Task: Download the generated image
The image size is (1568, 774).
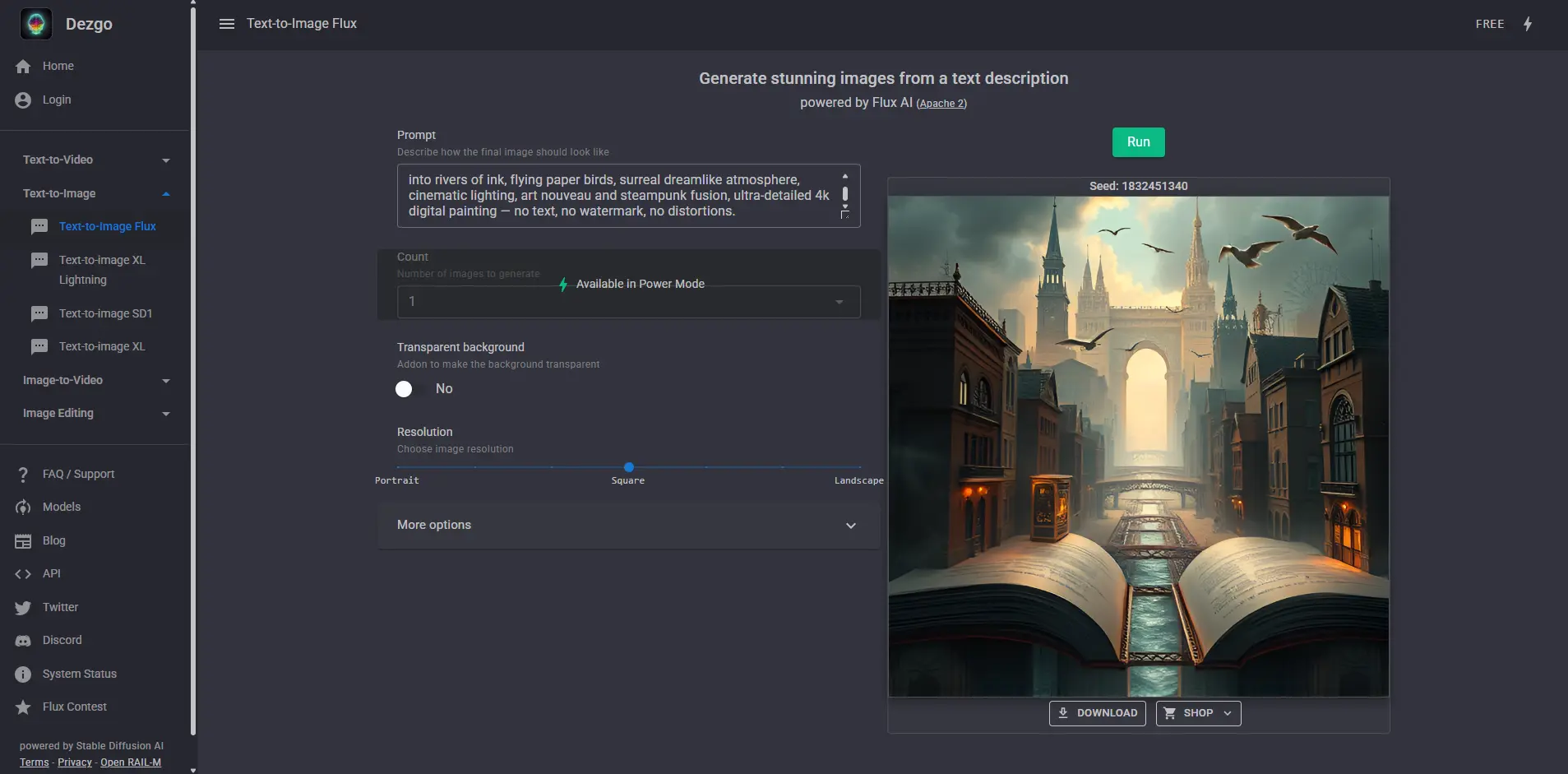Action: 1097,713
